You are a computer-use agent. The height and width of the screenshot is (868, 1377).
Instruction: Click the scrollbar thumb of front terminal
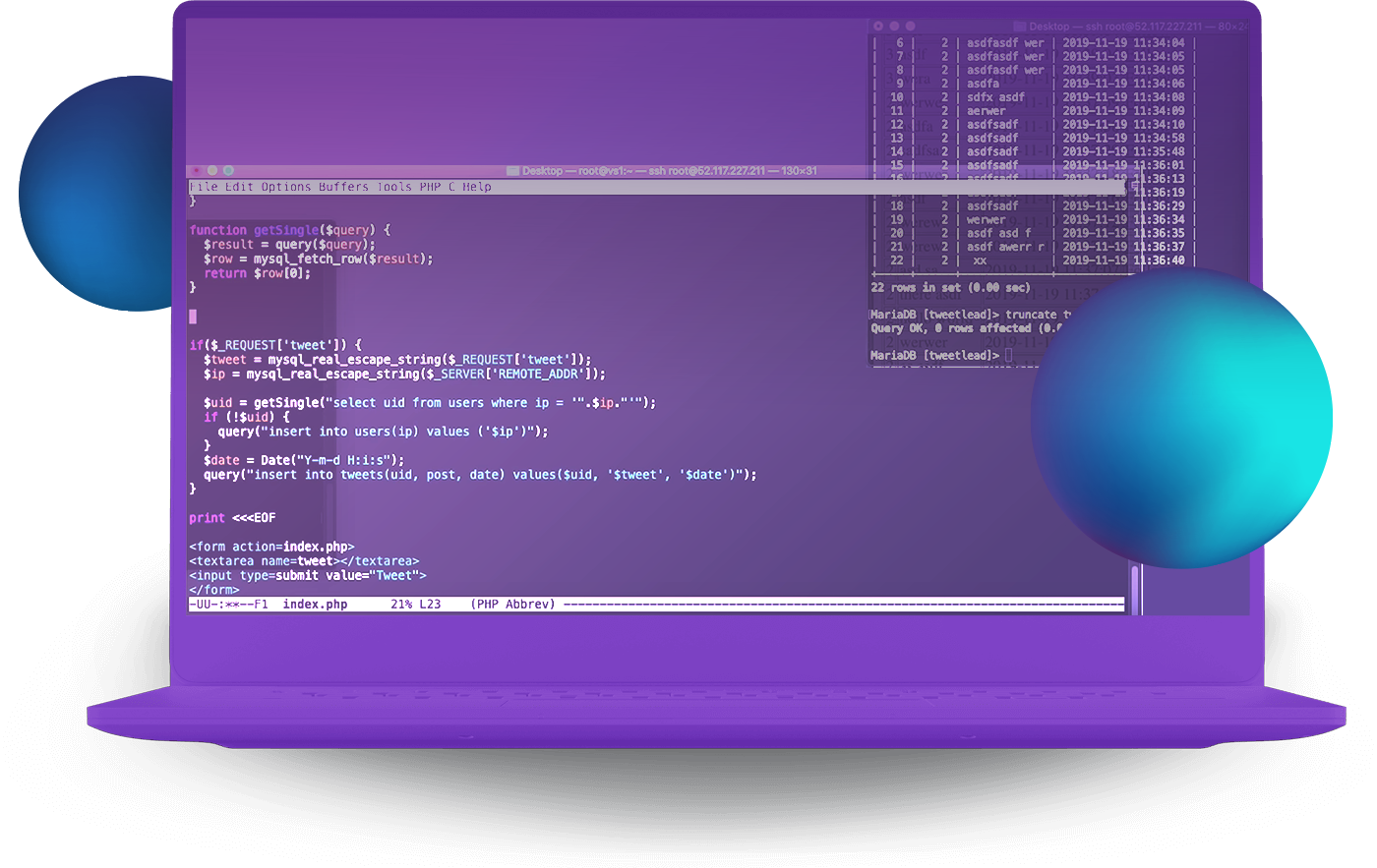click(1134, 590)
